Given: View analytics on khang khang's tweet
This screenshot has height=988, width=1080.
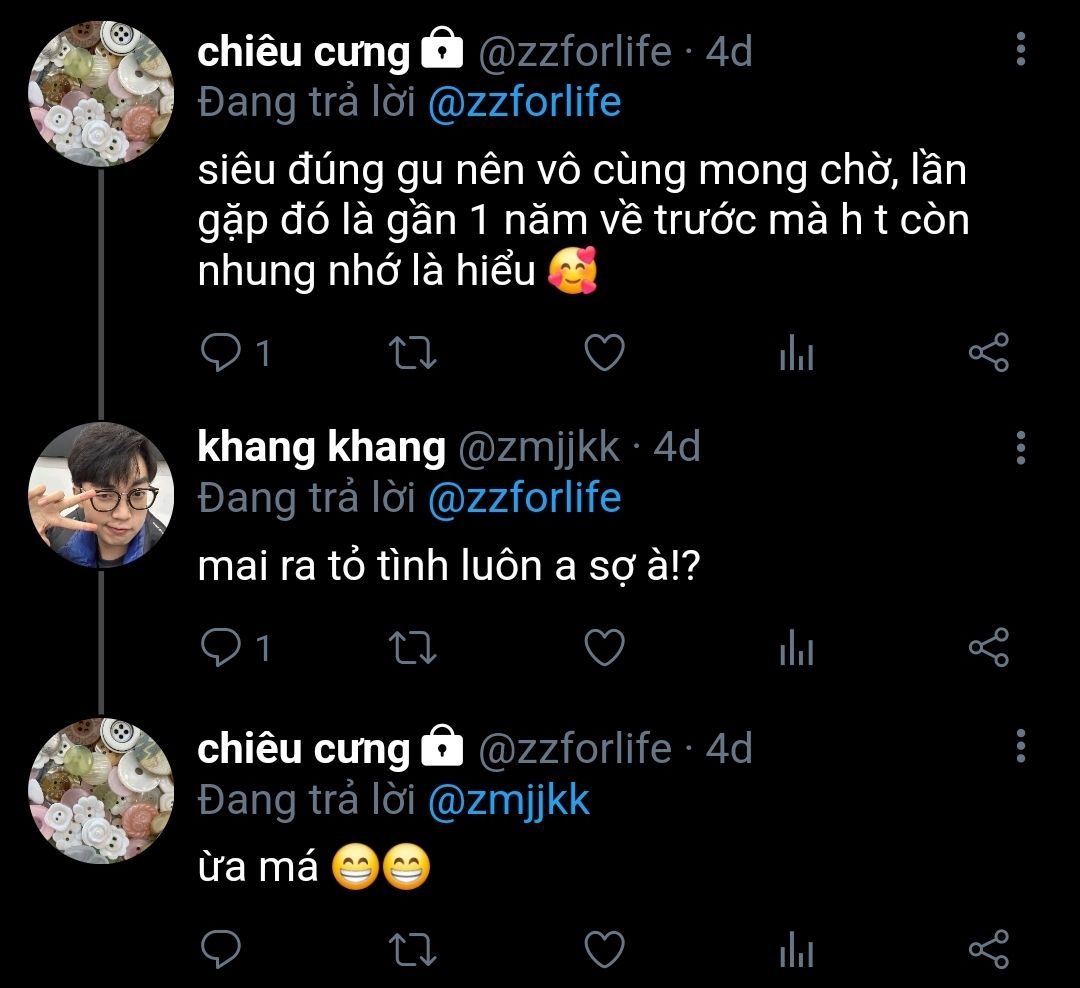Looking at the screenshot, I should pyautogui.click(x=796, y=649).
